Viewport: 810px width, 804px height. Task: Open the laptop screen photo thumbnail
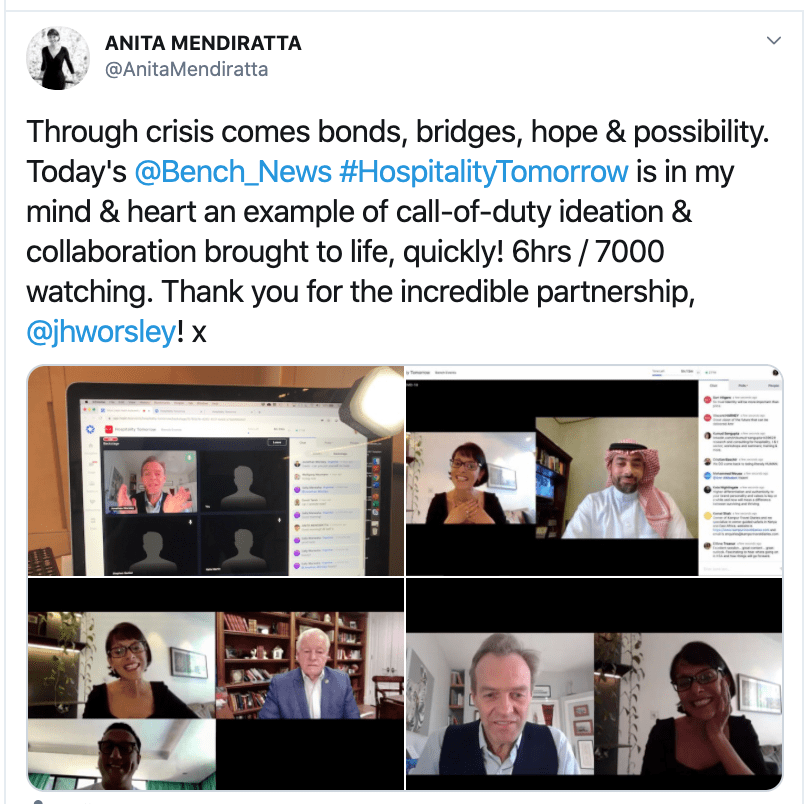pyautogui.click(x=215, y=470)
